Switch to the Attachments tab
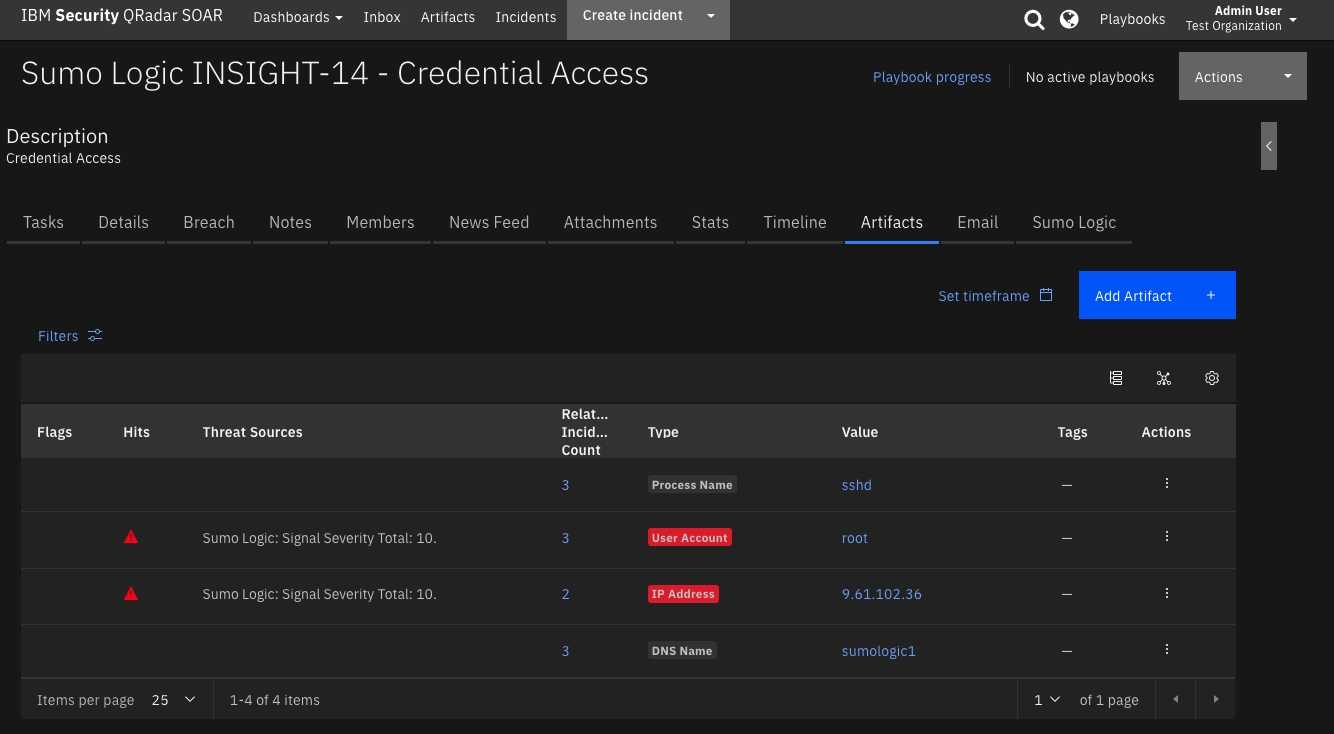1334x734 pixels. point(610,222)
